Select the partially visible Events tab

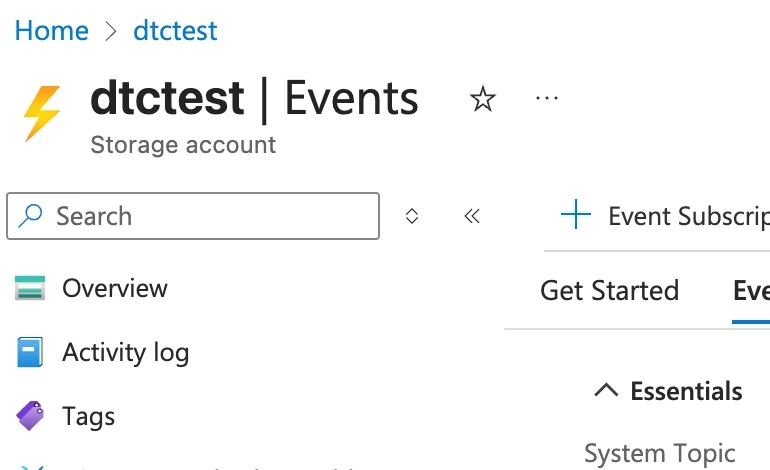pyautogui.click(x=751, y=291)
